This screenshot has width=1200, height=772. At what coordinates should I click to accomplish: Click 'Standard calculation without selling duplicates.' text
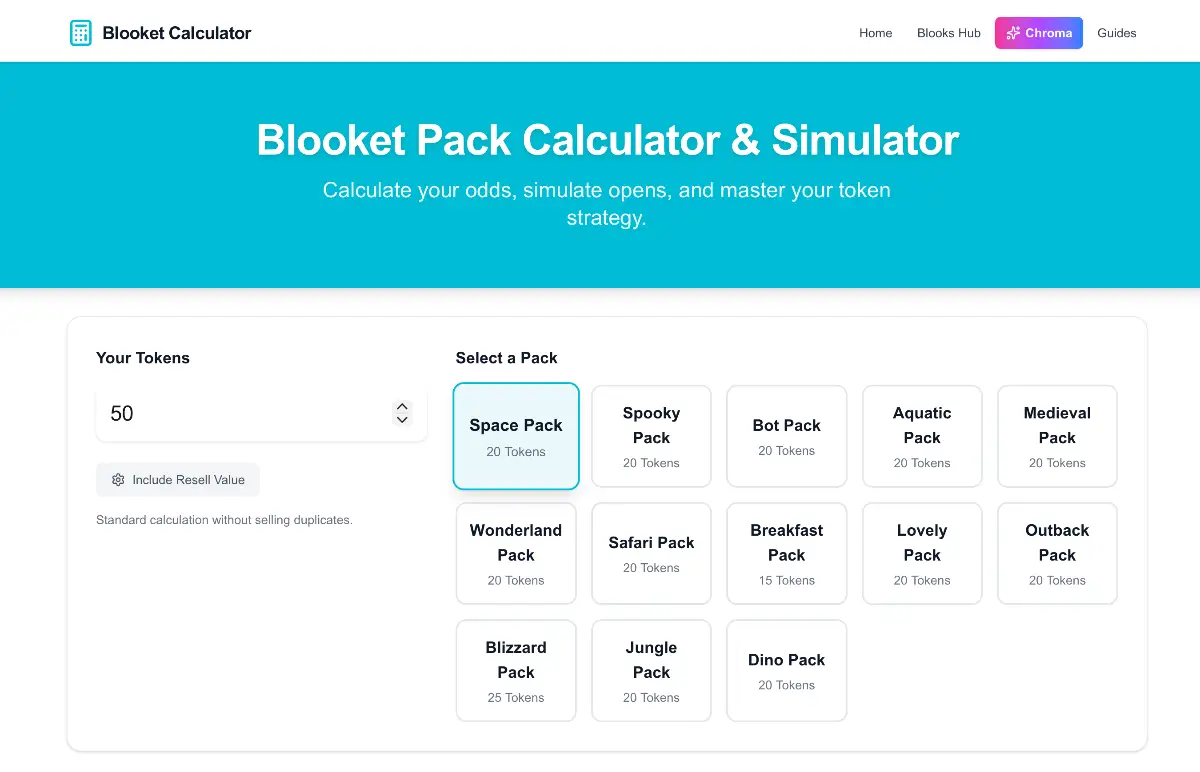224,520
